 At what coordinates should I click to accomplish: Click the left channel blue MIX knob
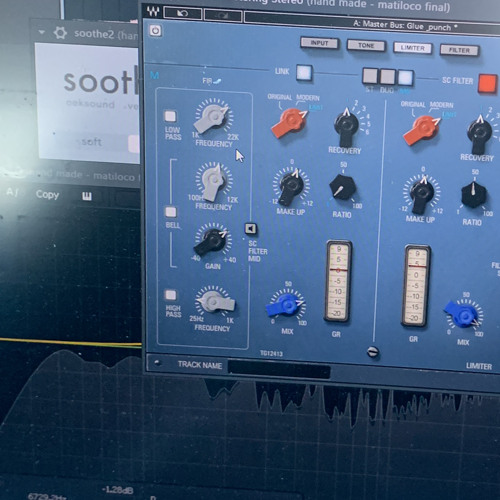287,305
